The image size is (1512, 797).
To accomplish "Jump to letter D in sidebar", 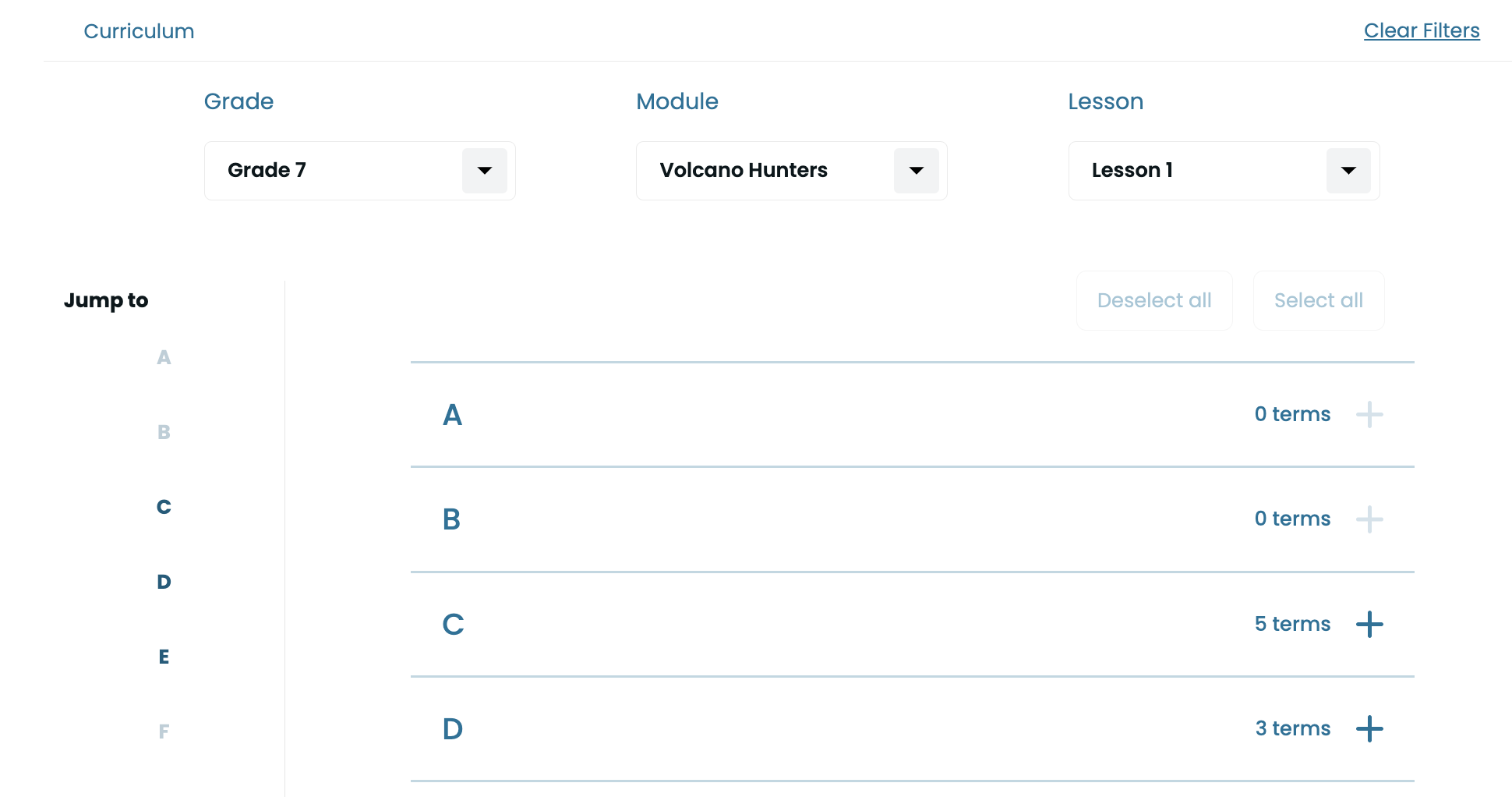I will [x=164, y=582].
